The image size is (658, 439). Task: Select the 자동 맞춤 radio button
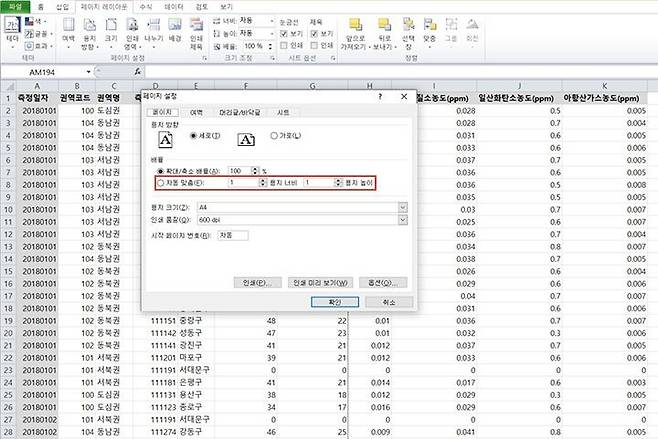[161, 183]
